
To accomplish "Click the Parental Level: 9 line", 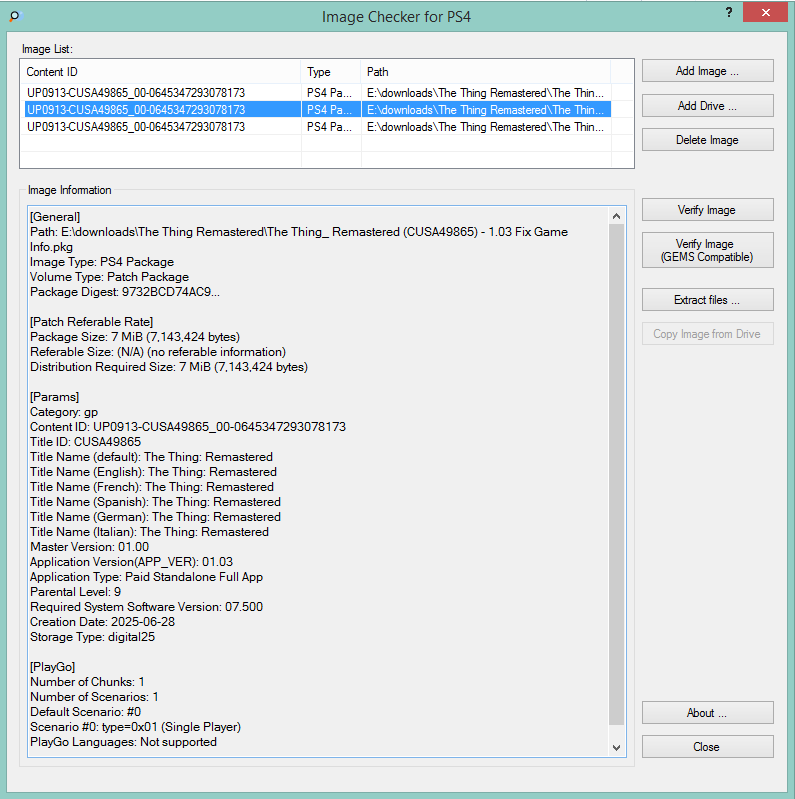I will click(x=75, y=592).
